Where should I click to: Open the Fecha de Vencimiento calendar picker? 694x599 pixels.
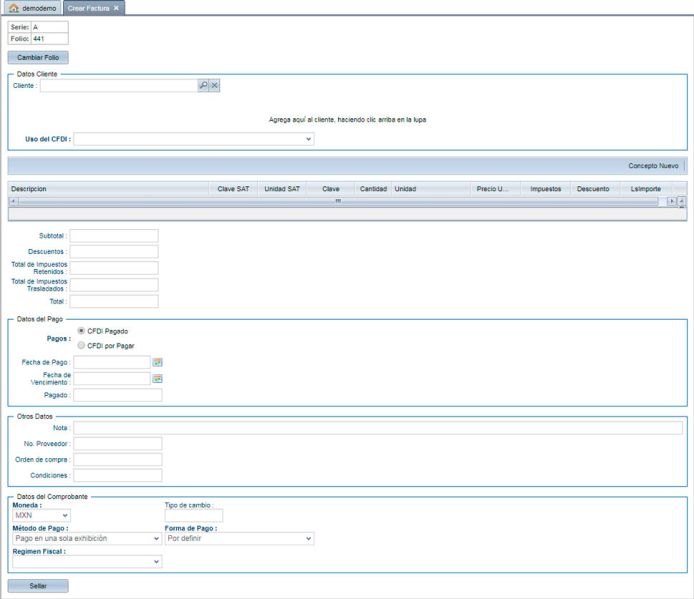[157, 379]
